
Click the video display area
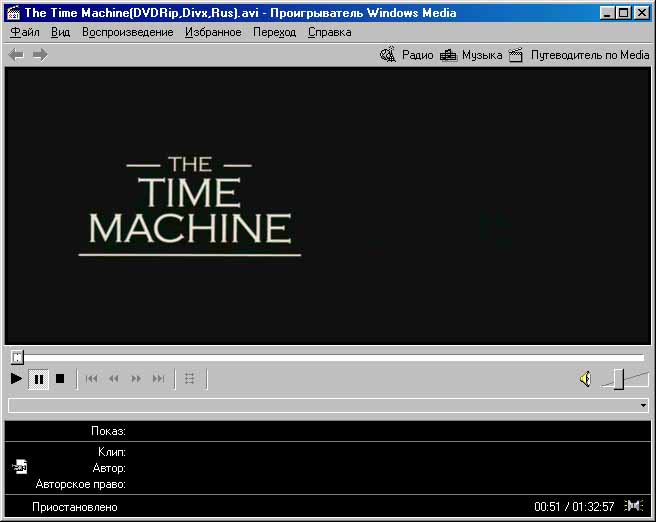tap(328, 206)
